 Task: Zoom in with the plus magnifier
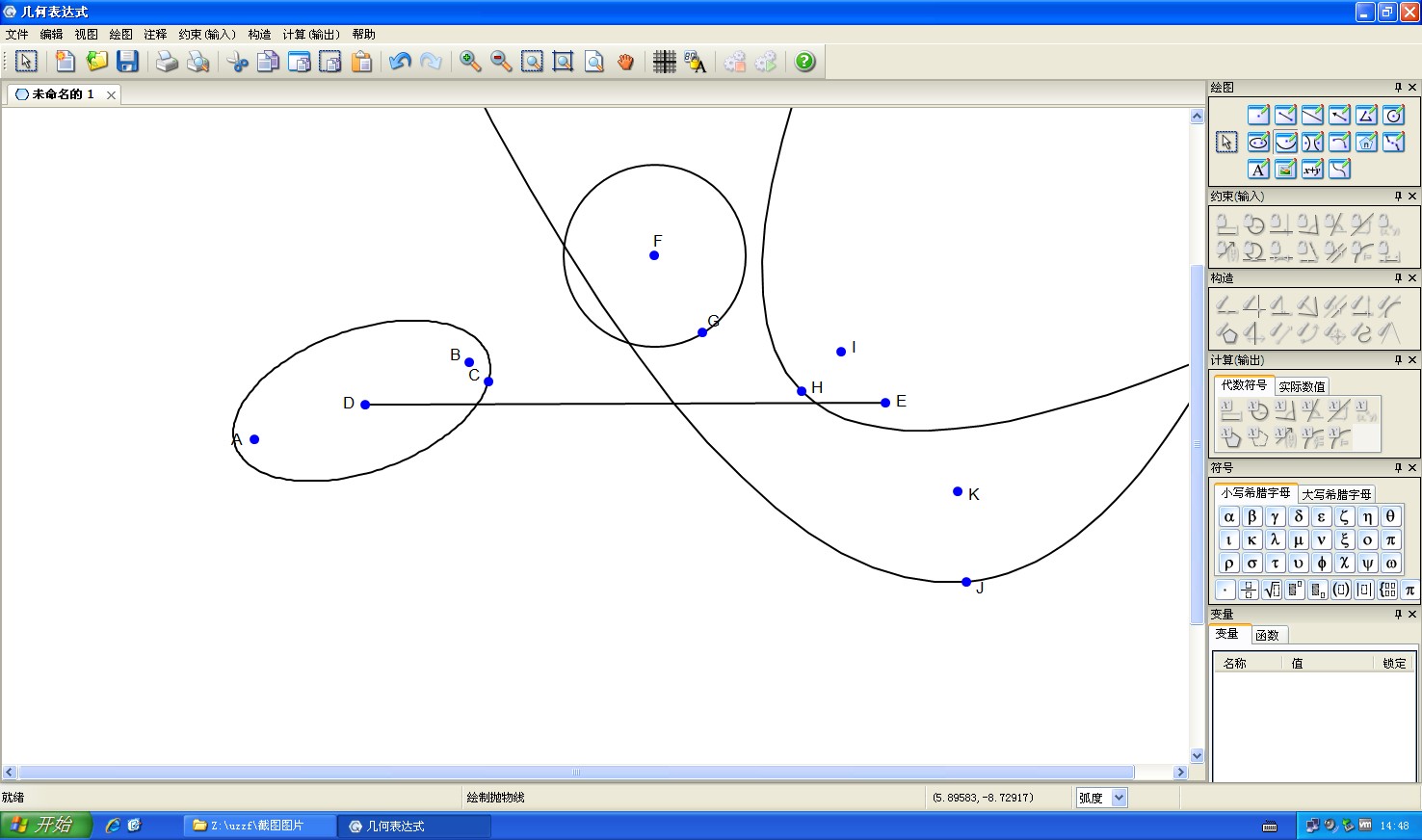pyautogui.click(x=470, y=62)
